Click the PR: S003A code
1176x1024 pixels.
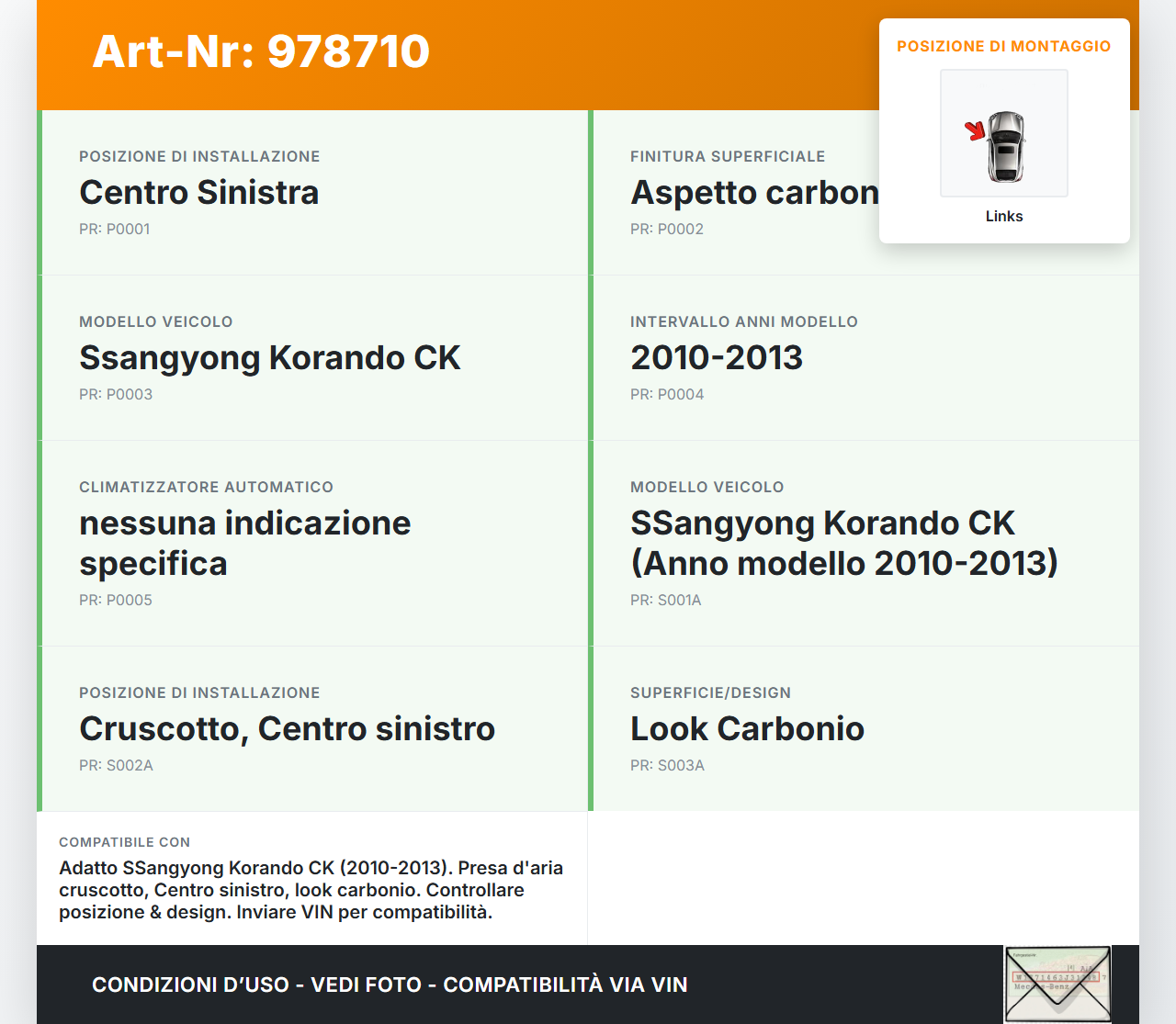[x=667, y=765]
